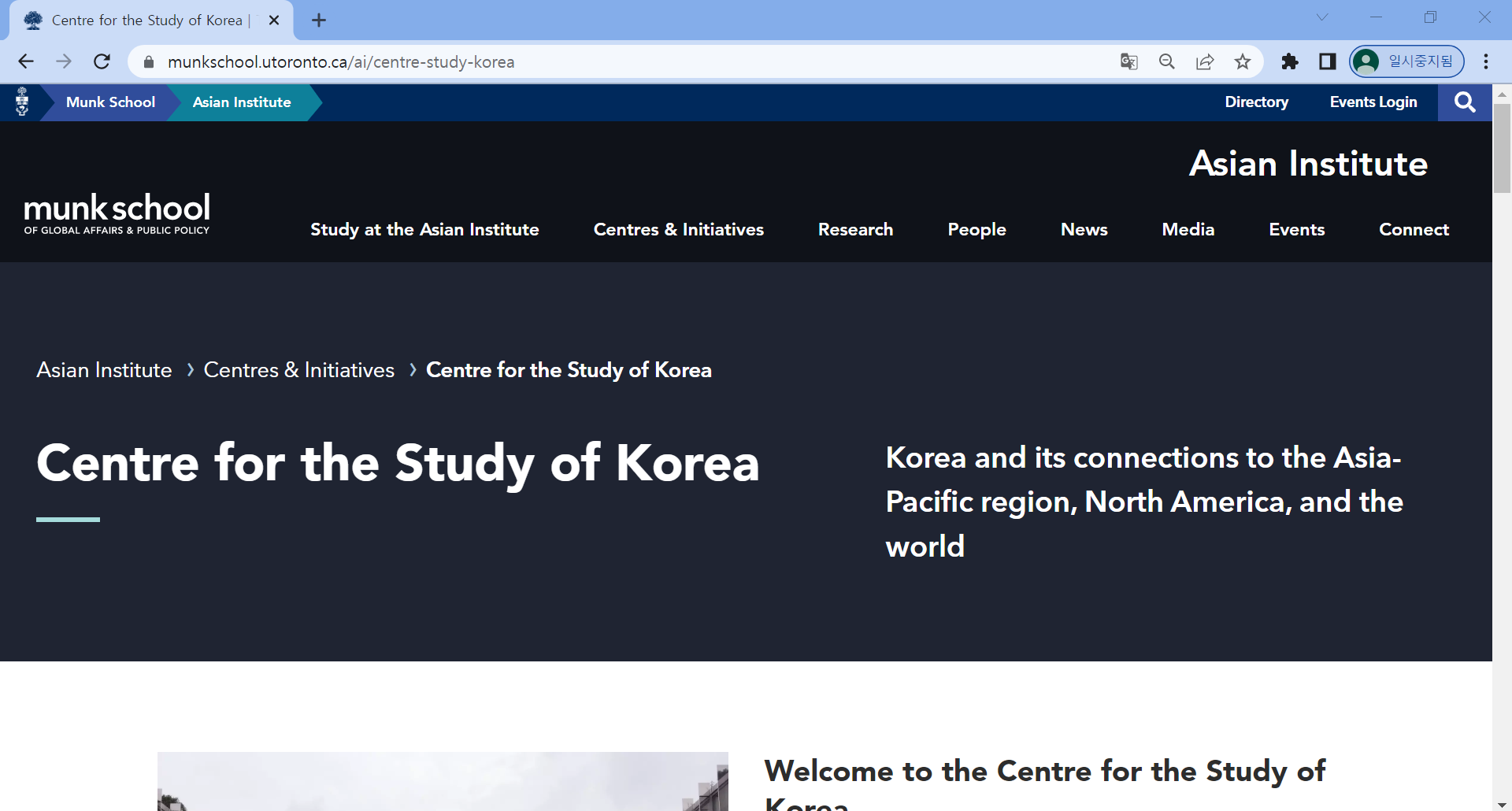
Task: Select the Centre for the Study of Korea browser tab
Action: 150,20
